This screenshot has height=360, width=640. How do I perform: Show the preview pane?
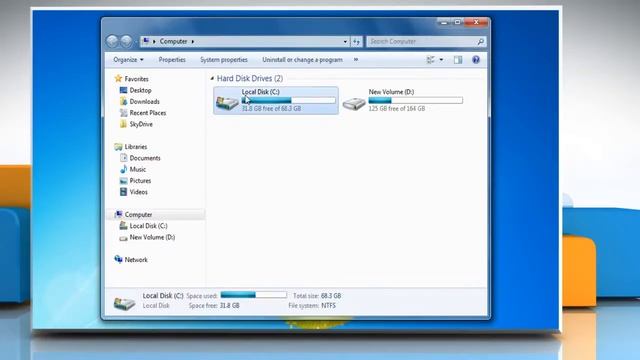click(458, 60)
